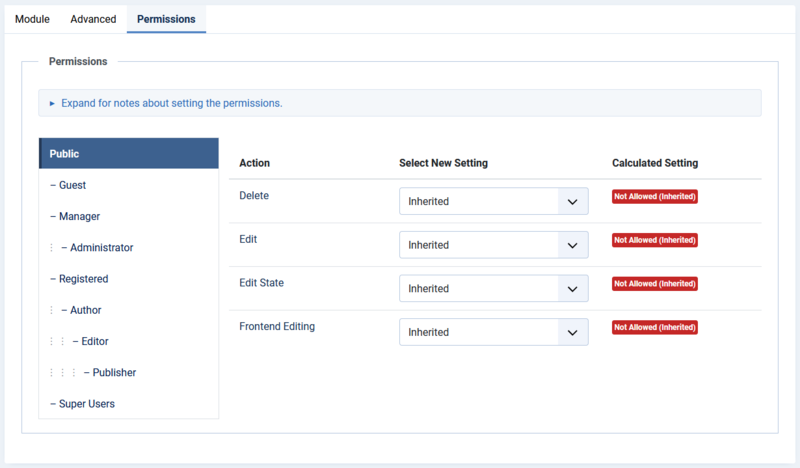
Task: Switch to the Module tab
Action: (x=32, y=19)
